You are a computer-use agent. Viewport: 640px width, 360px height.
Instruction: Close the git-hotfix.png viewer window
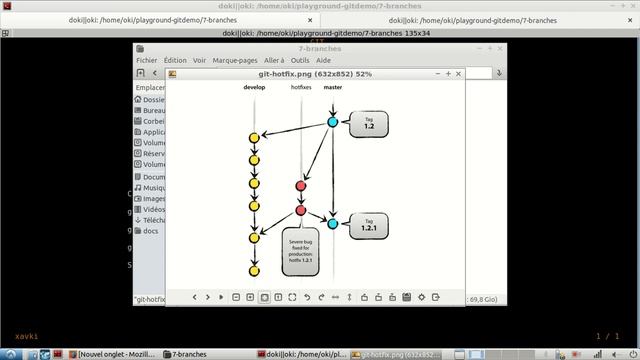click(458, 74)
